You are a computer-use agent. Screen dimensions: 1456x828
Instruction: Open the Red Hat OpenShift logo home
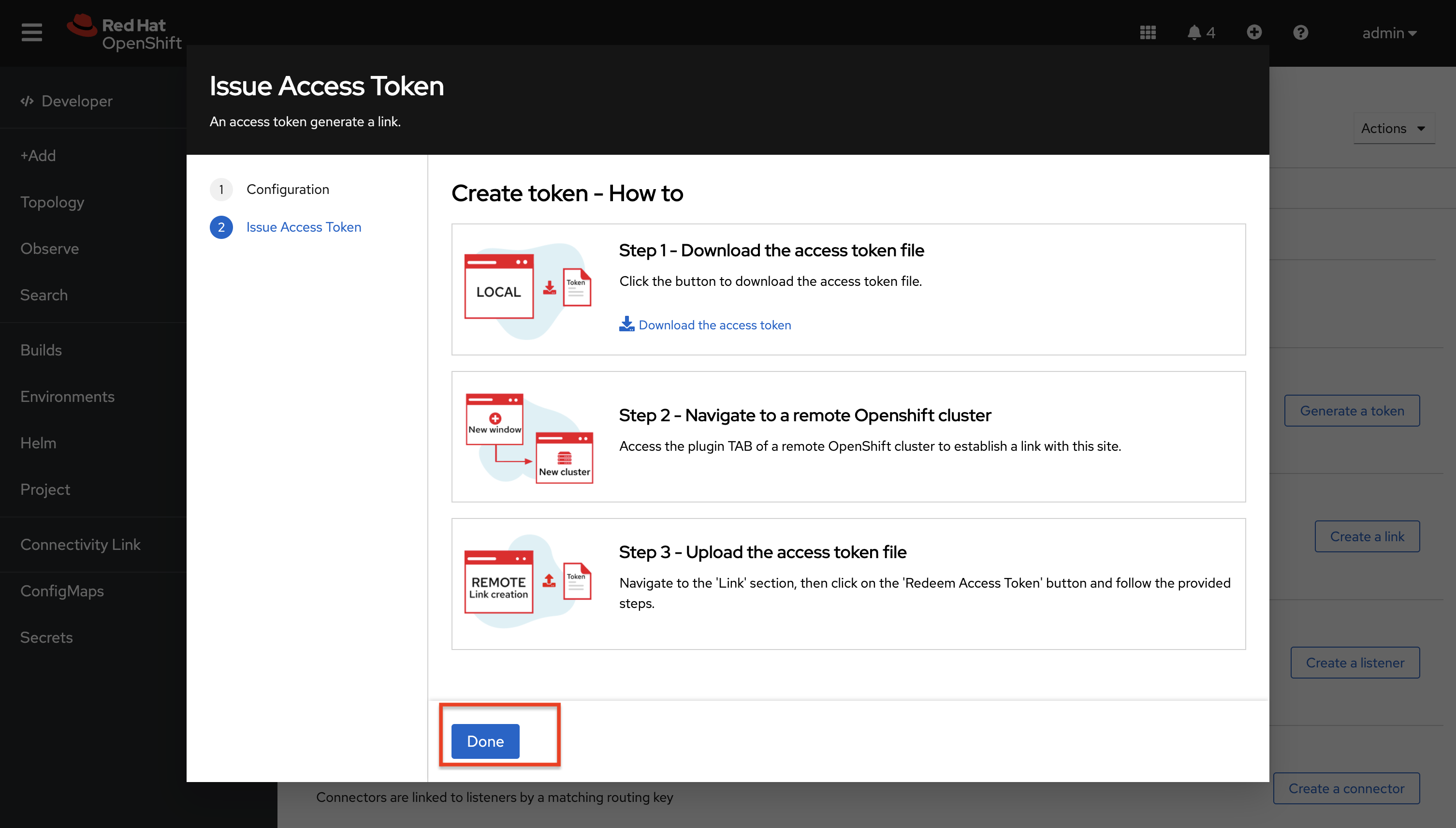[x=124, y=32]
